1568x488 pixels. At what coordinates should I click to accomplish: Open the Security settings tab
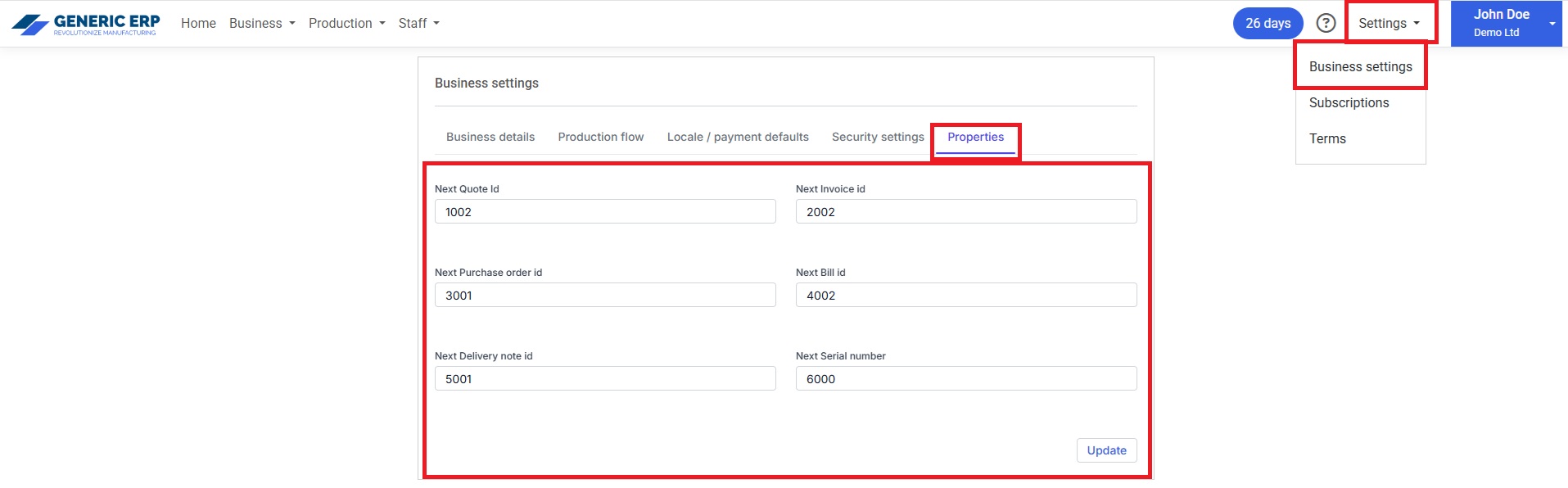point(877,137)
